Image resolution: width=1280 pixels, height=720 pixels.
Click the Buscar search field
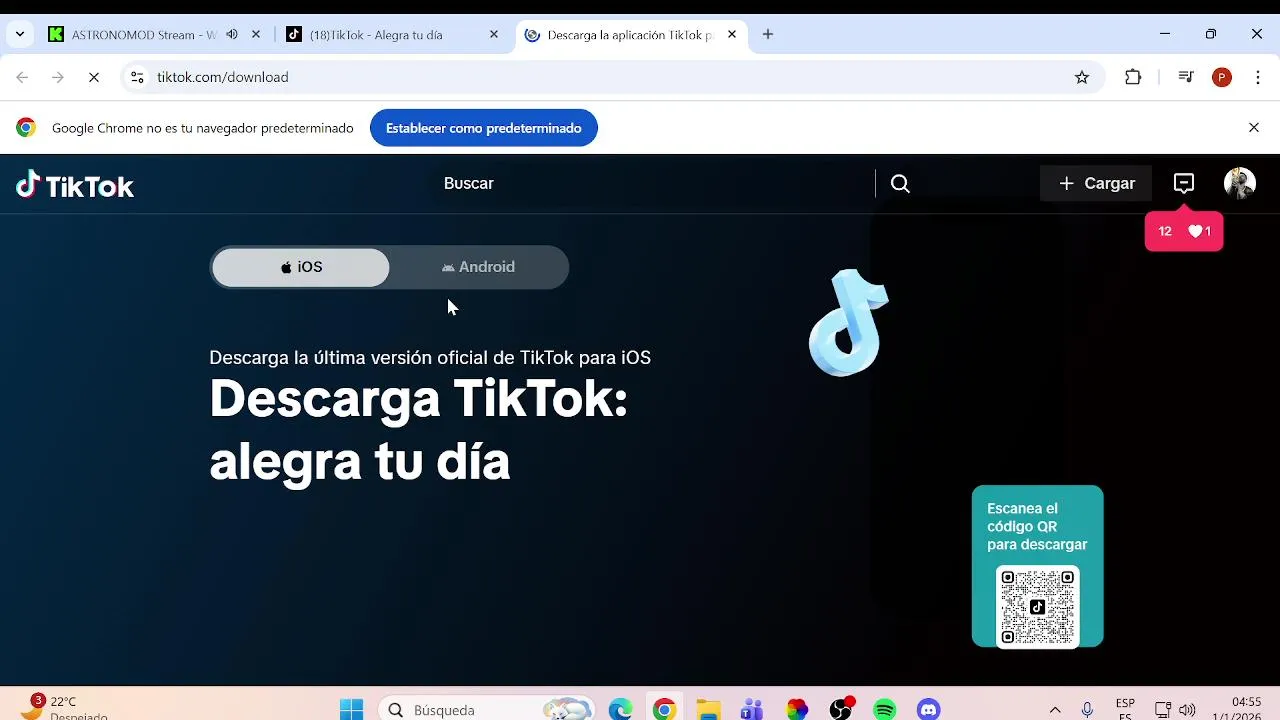tap(650, 183)
